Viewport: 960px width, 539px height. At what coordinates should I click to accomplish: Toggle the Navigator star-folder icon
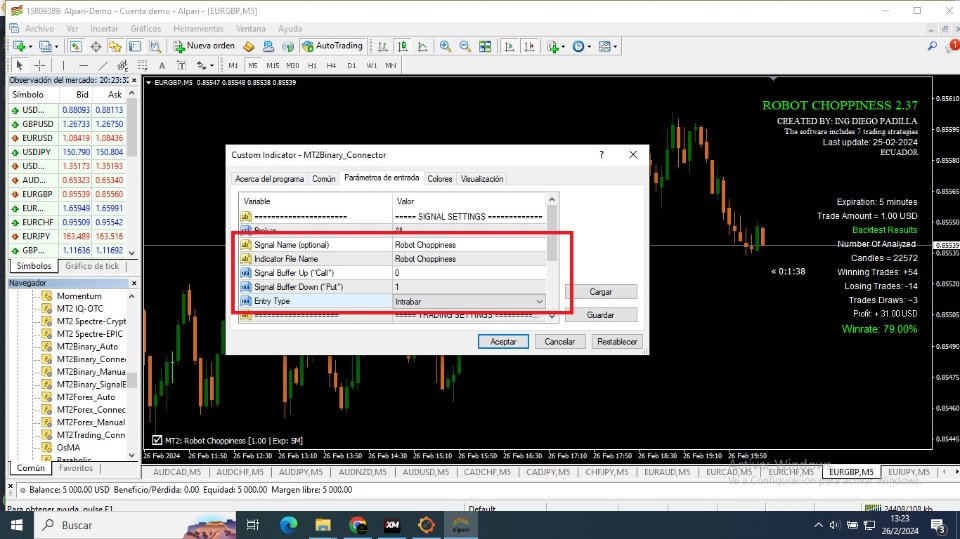pyautogui.click(x=115, y=47)
